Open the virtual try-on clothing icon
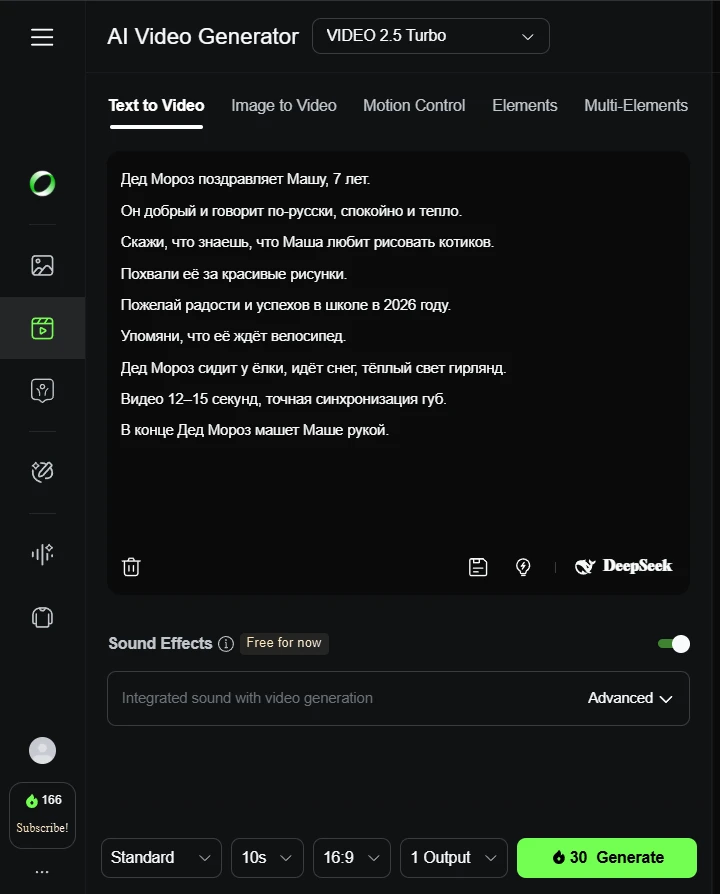720x894 pixels. point(42,617)
